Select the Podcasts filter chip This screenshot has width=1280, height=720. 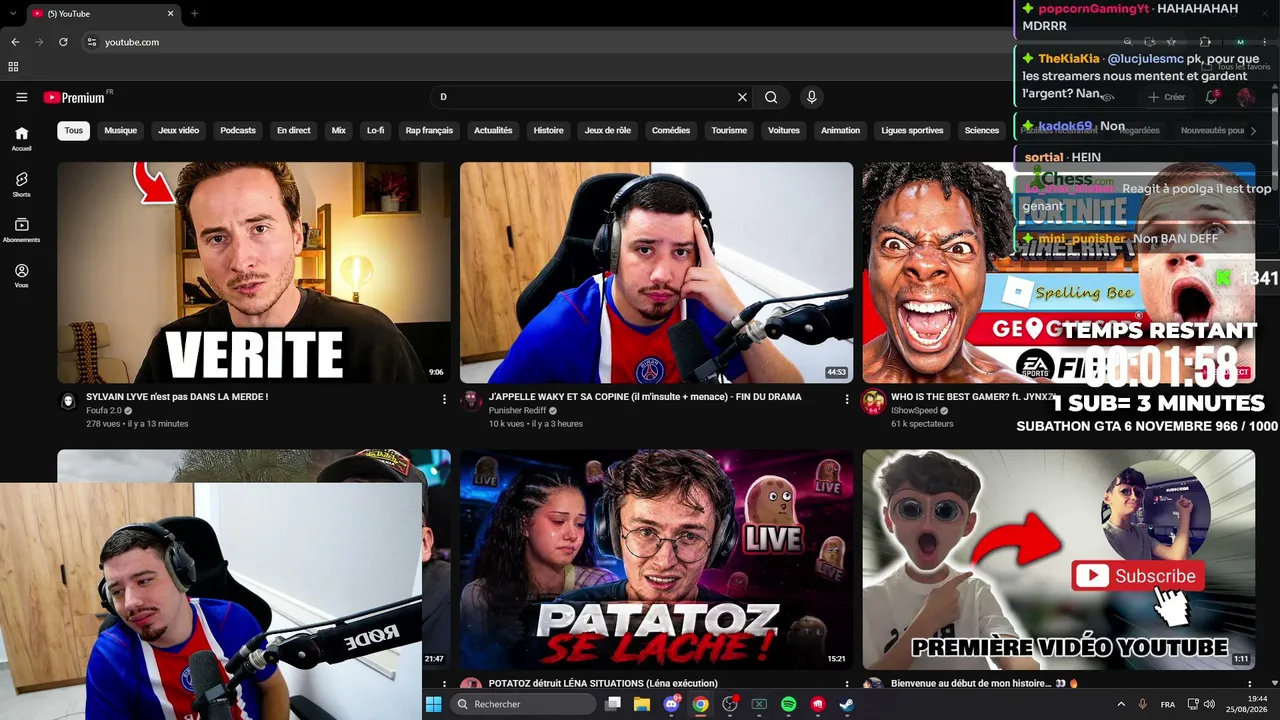pos(238,130)
